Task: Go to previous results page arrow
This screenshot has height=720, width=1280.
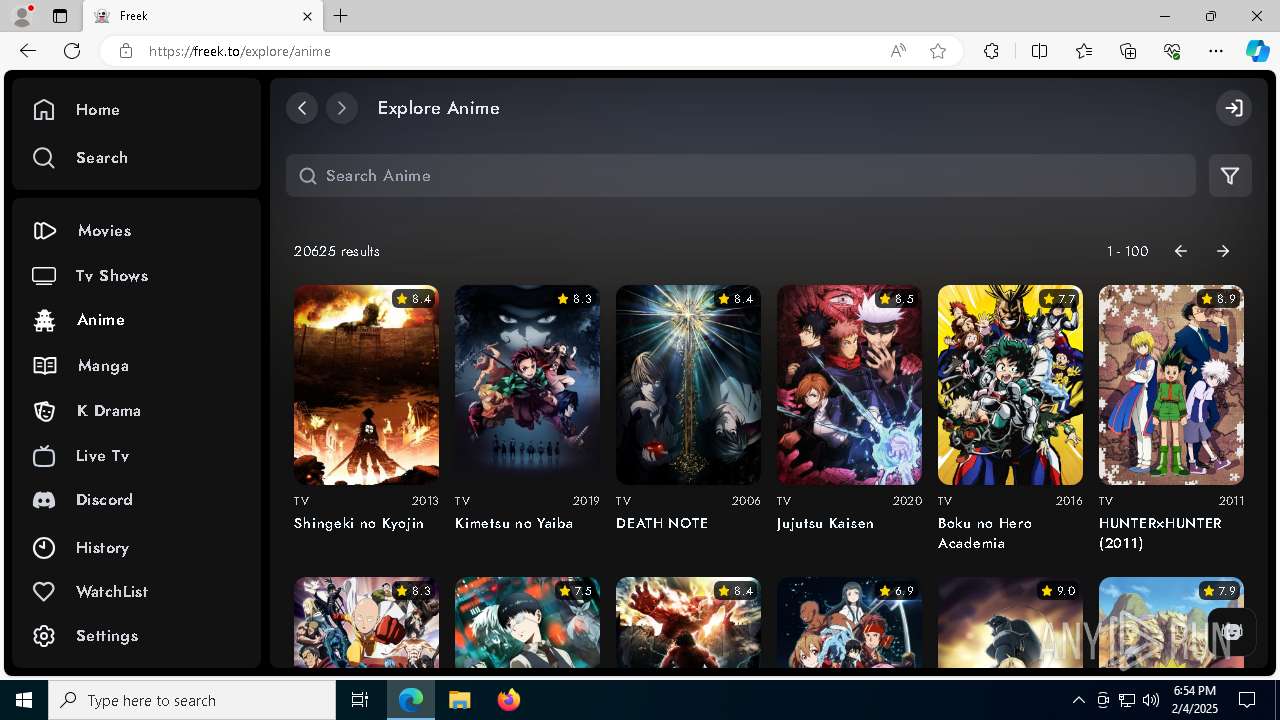Action: click(1181, 251)
